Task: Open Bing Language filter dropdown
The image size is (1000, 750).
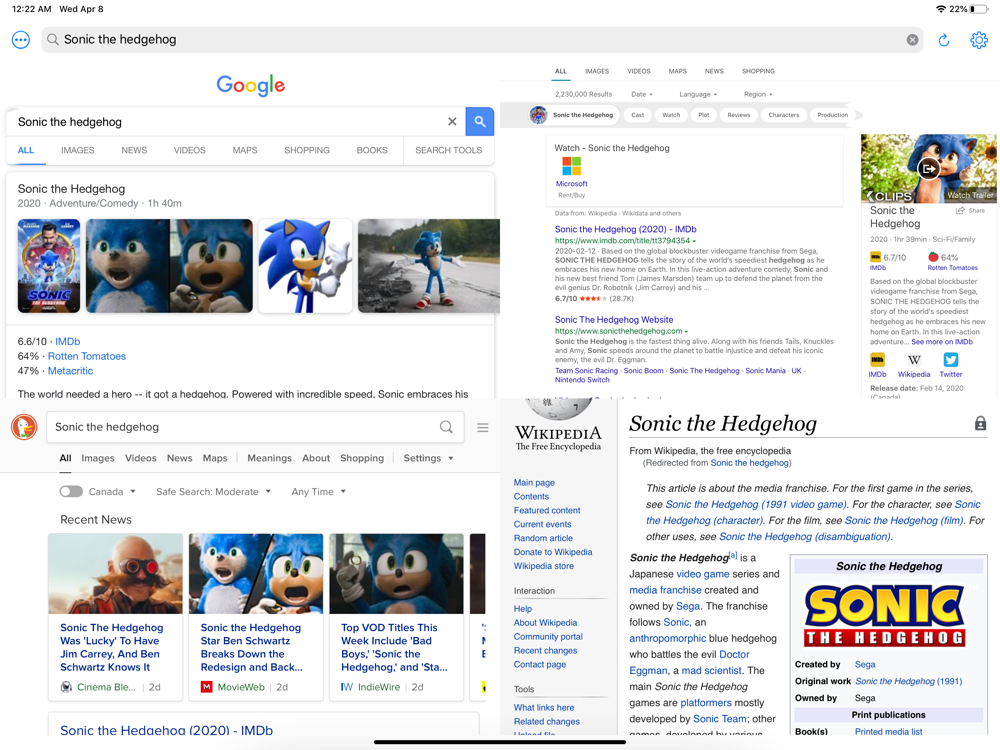Action: [x=698, y=94]
